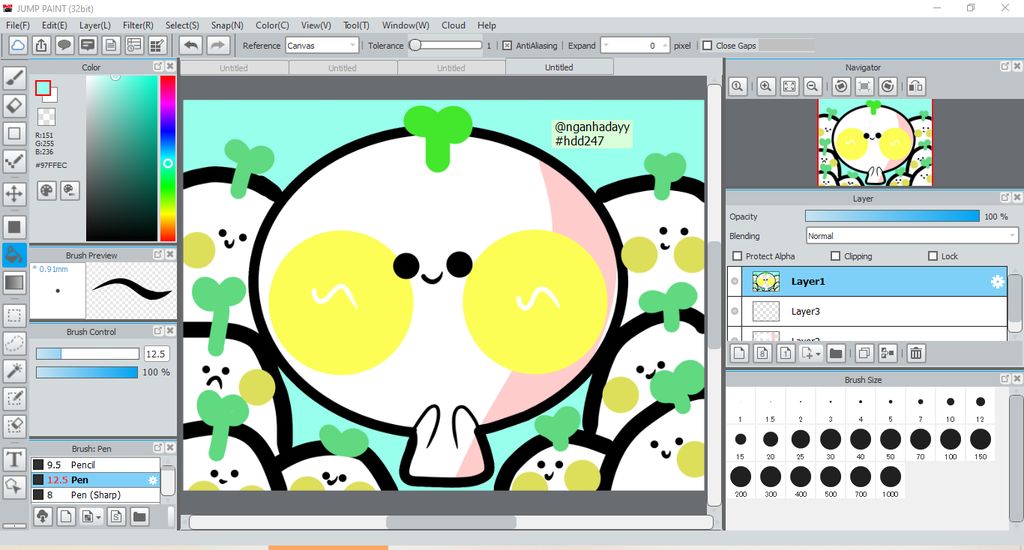Select the Select Eraser tool
The image size is (1024, 550).
pyautogui.click(x=14, y=425)
